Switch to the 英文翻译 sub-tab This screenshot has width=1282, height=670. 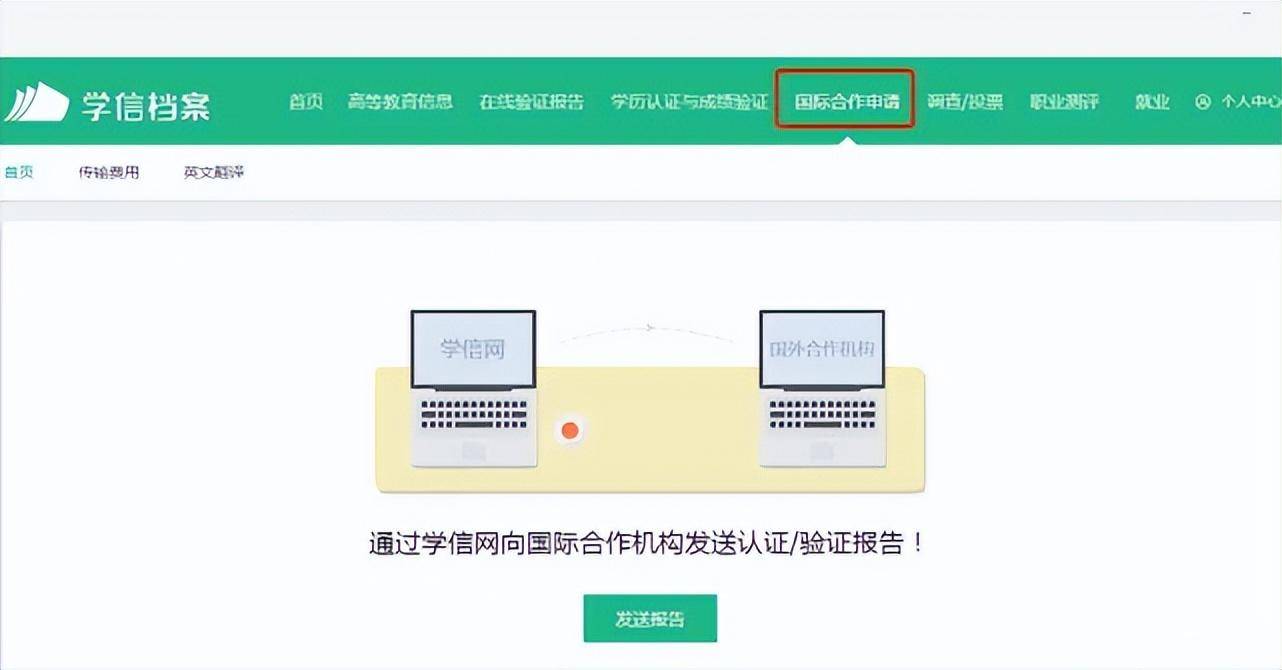point(214,172)
